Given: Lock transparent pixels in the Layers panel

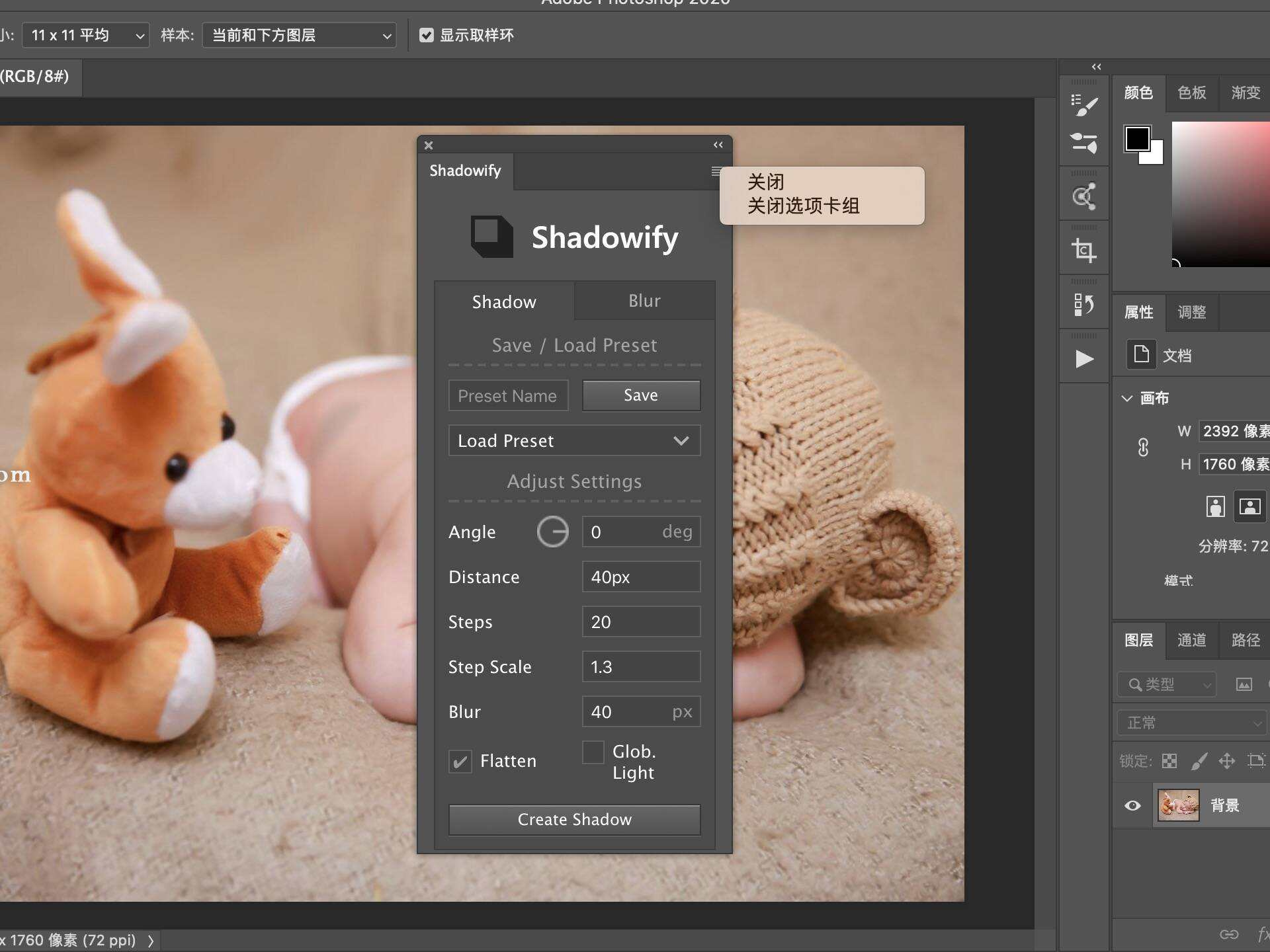Looking at the screenshot, I should point(1169,762).
